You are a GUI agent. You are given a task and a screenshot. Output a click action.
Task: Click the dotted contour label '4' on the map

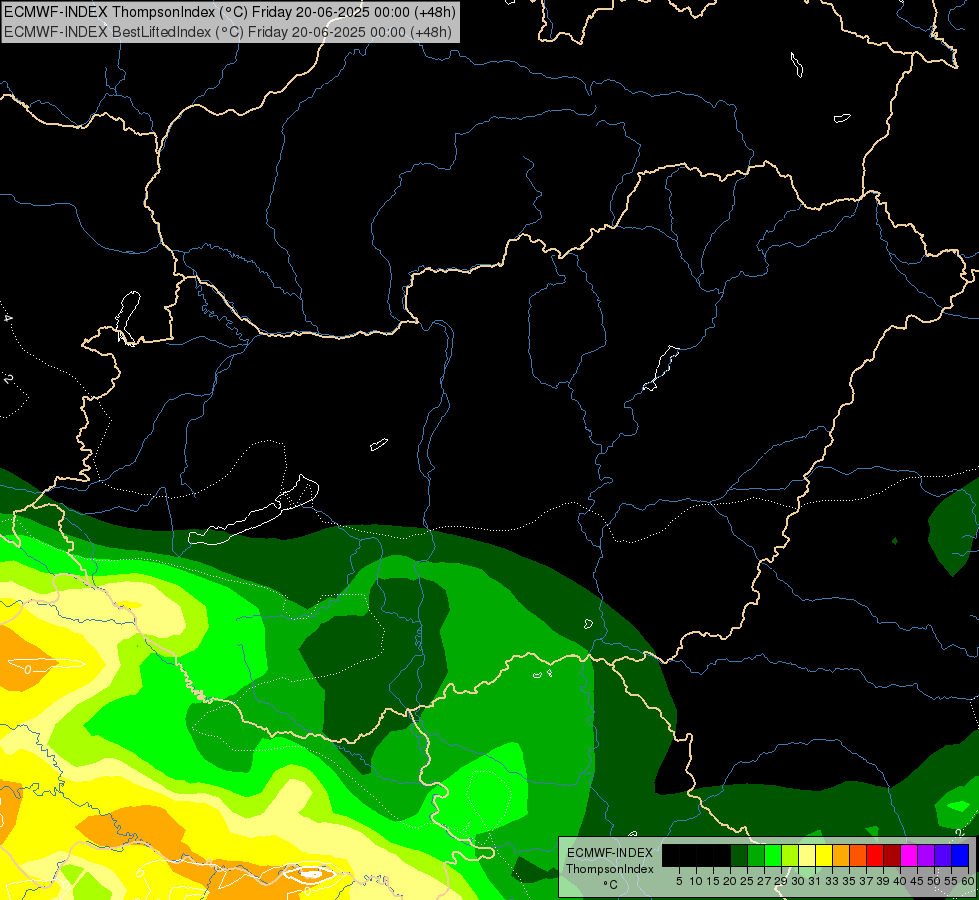(x=8, y=319)
